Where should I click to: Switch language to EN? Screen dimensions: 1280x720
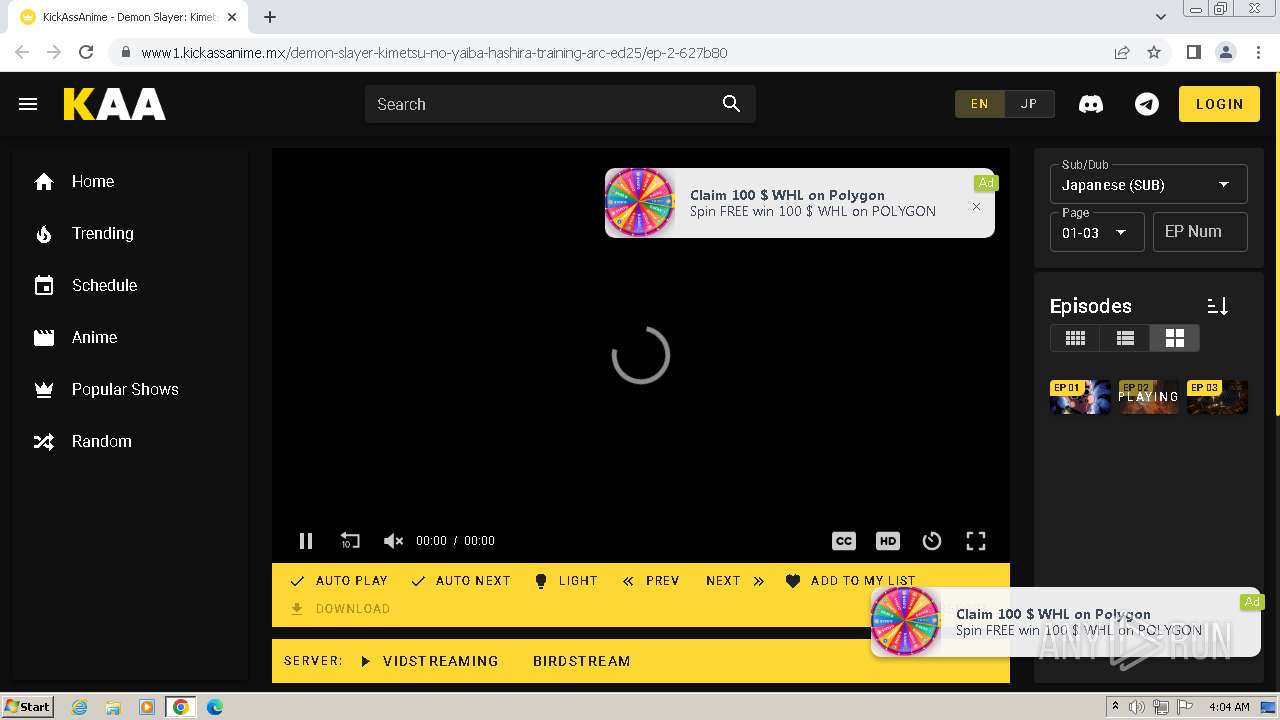pyautogui.click(x=980, y=104)
